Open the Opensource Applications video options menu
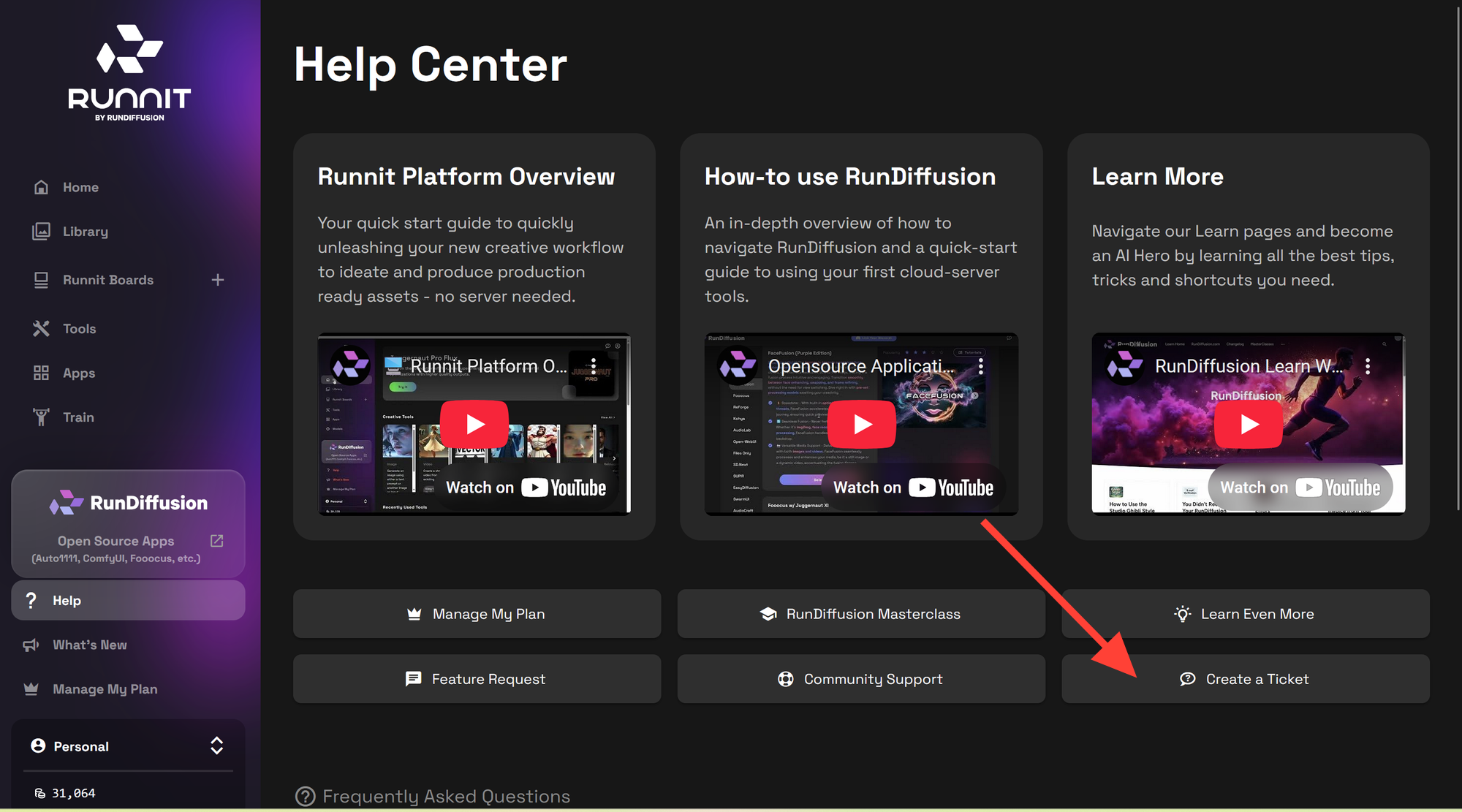The width and height of the screenshot is (1462, 812). pos(981,366)
